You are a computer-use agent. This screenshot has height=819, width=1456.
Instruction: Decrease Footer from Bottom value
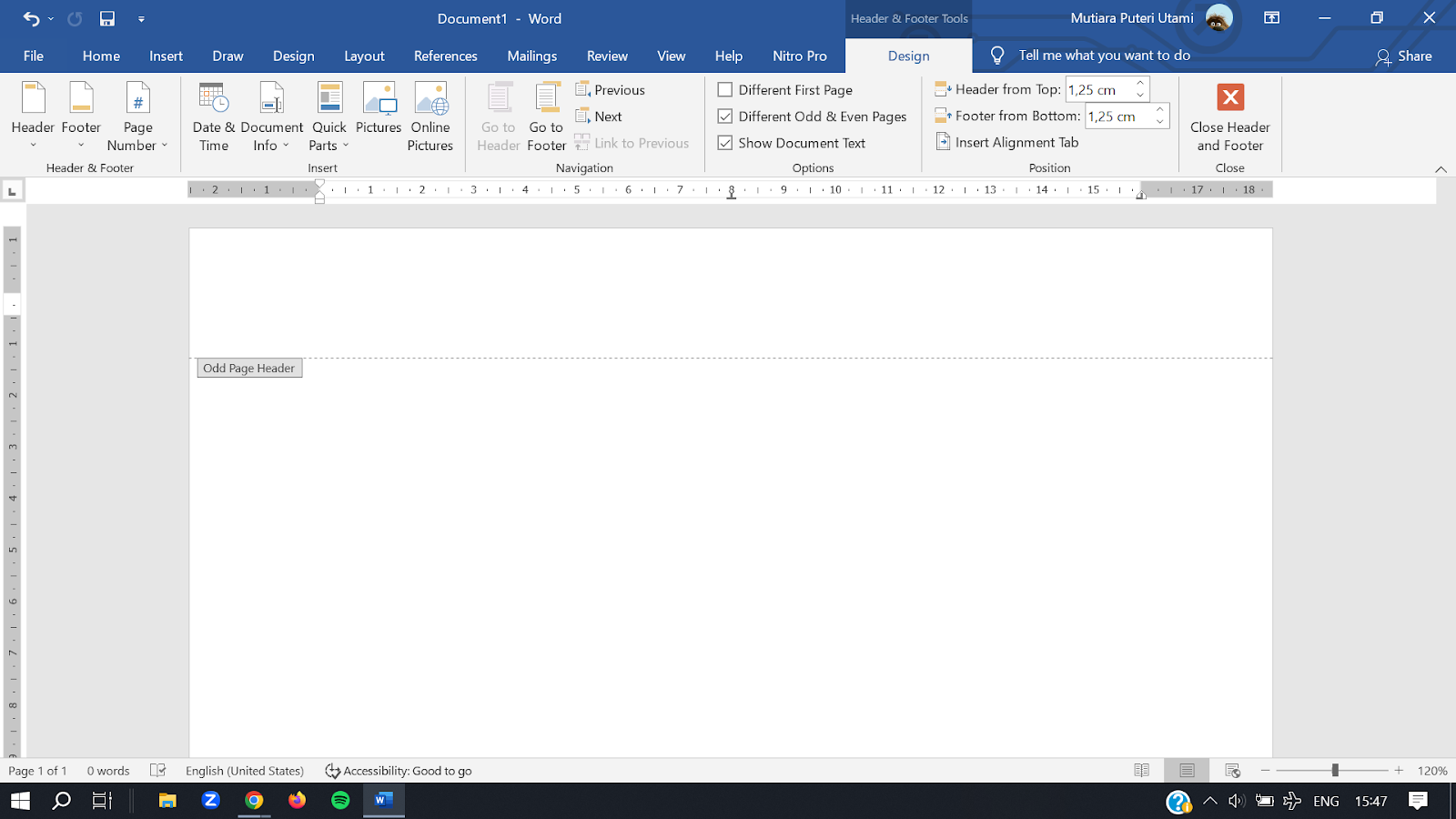(x=1159, y=121)
